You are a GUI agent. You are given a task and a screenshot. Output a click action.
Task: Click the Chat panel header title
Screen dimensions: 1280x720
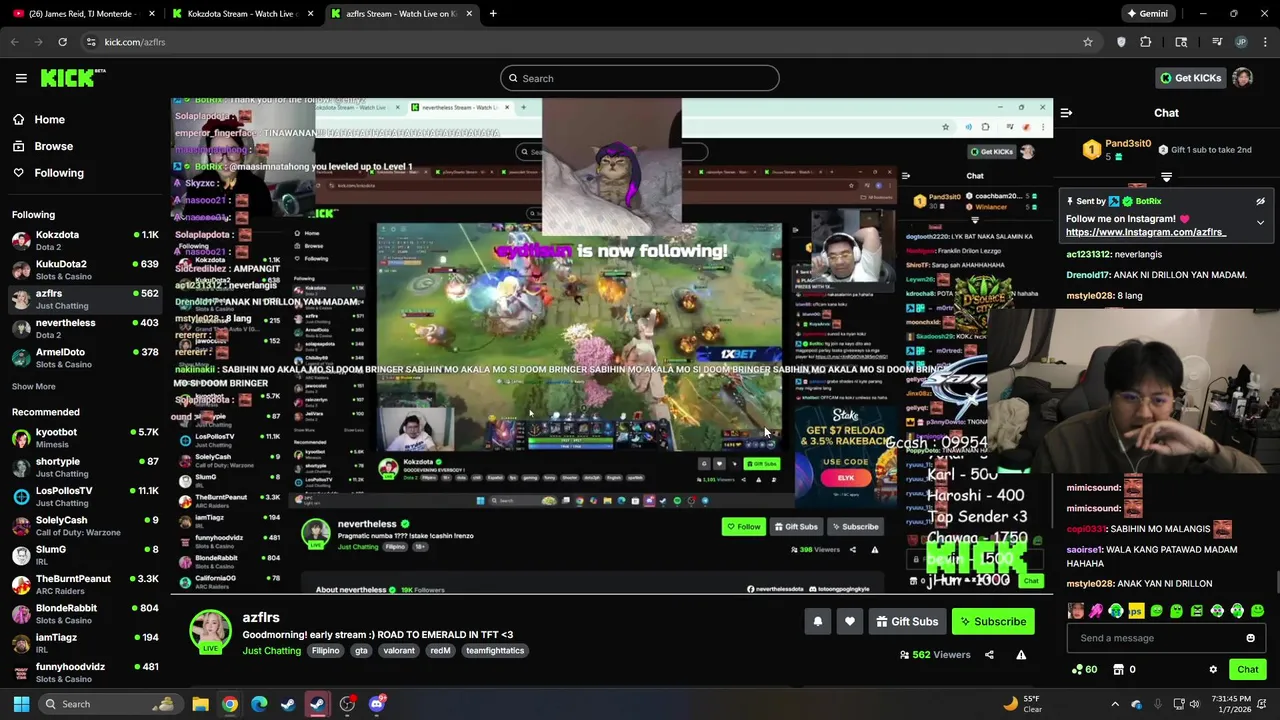[x=1166, y=113]
